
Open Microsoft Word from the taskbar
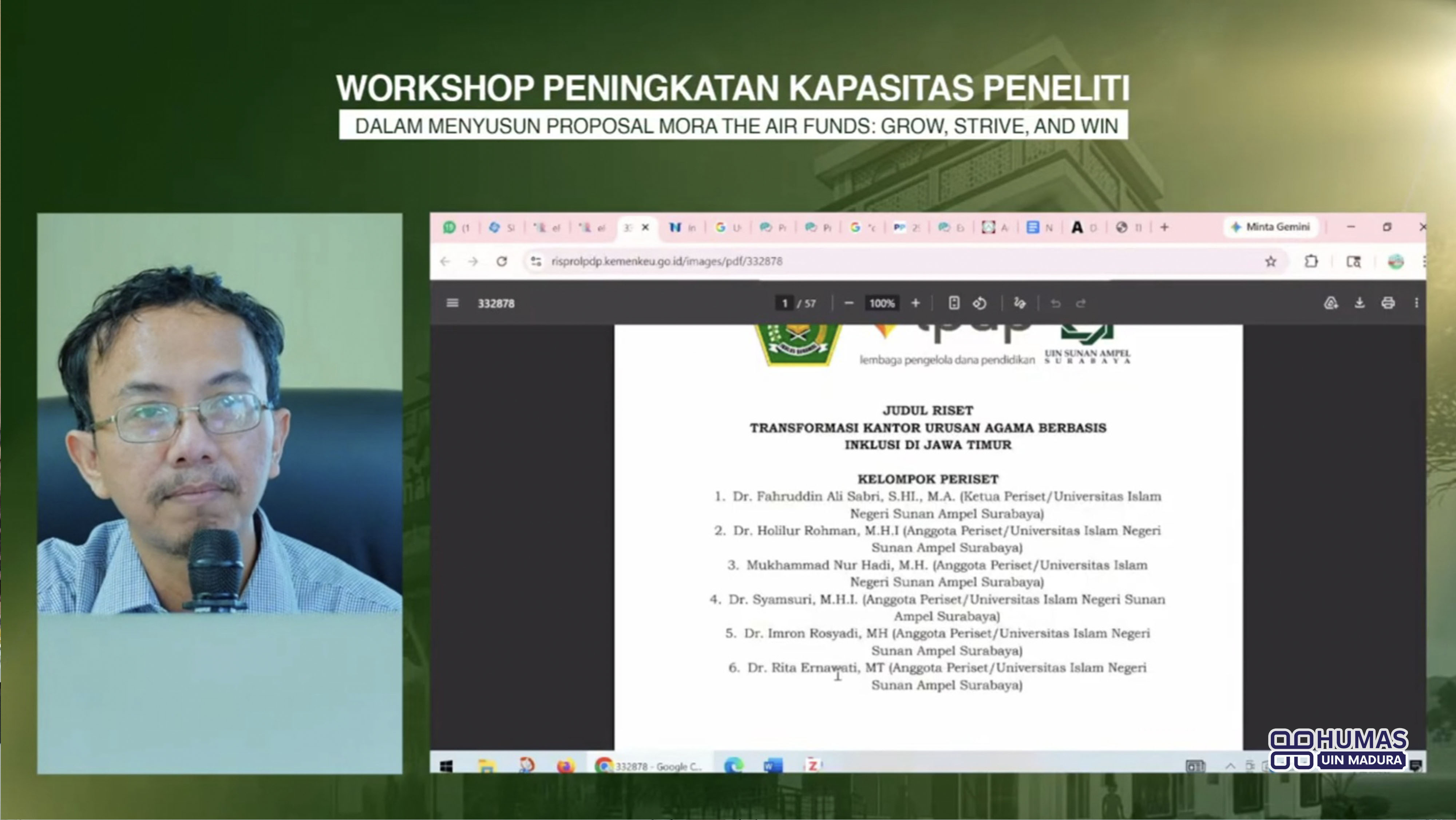point(773,766)
